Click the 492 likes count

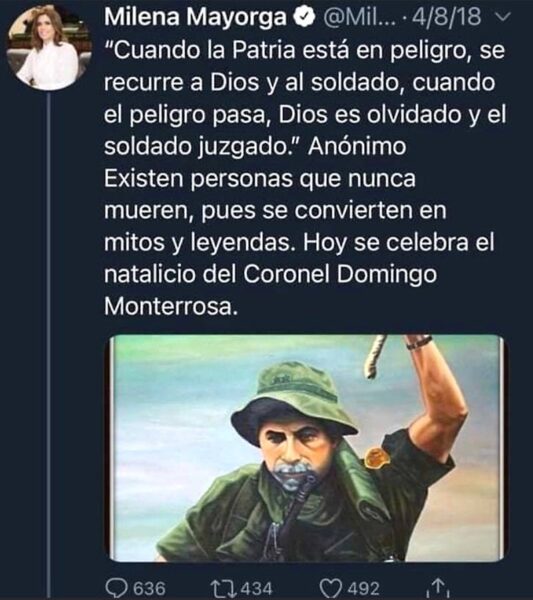[x=363, y=589]
